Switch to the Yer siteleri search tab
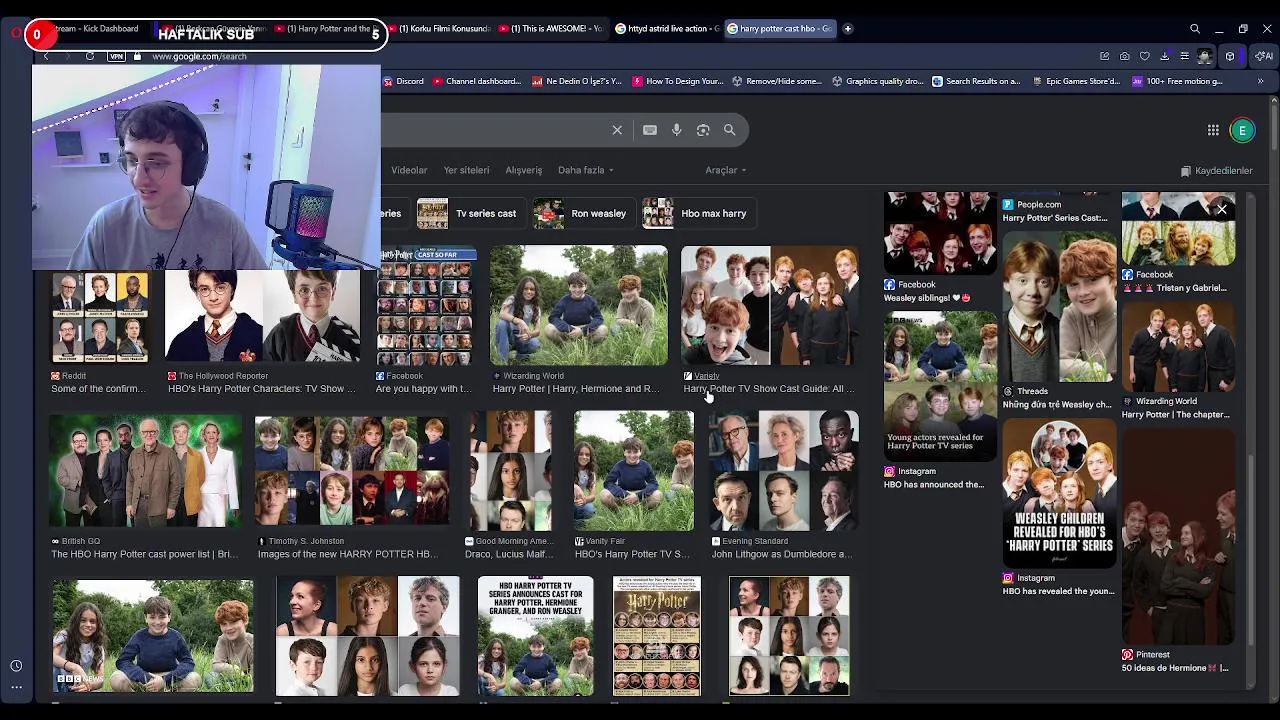Screen dimensions: 1280x720 click(466, 170)
